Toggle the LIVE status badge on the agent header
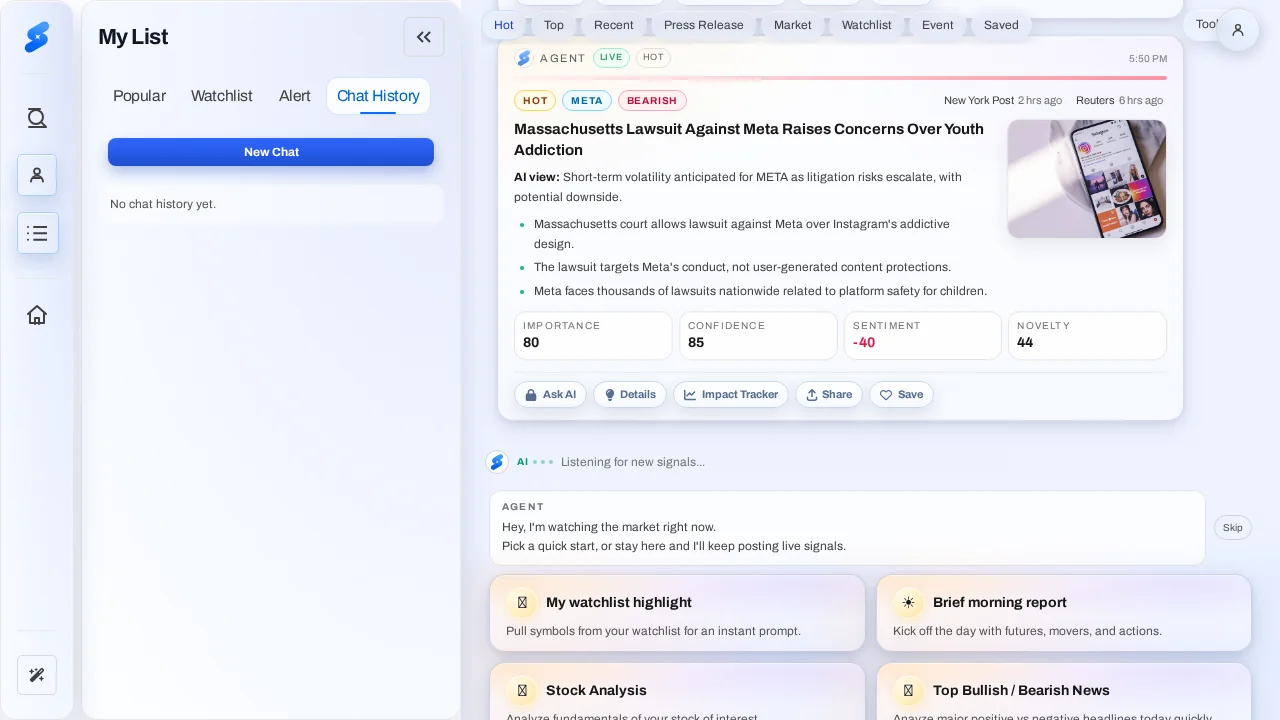The width and height of the screenshot is (1280, 720). click(611, 58)
